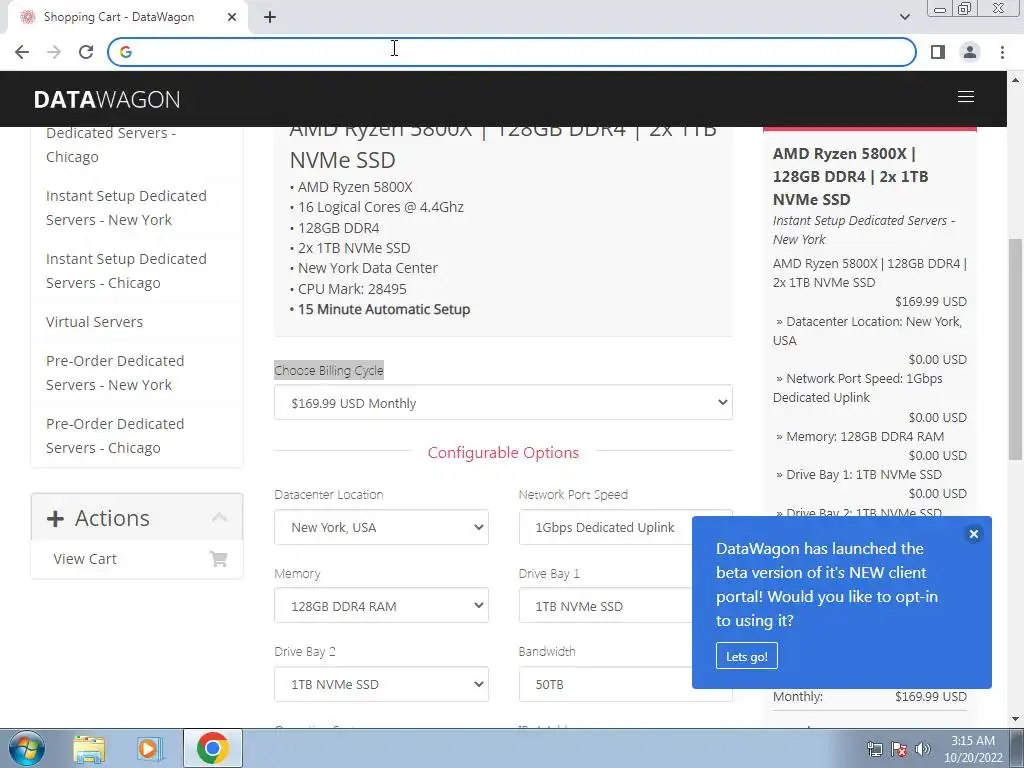This screenshot has height=768, width=1024.
Task: Select Dedicated Servers - Chicago category
Action: [x=110, y=145]
